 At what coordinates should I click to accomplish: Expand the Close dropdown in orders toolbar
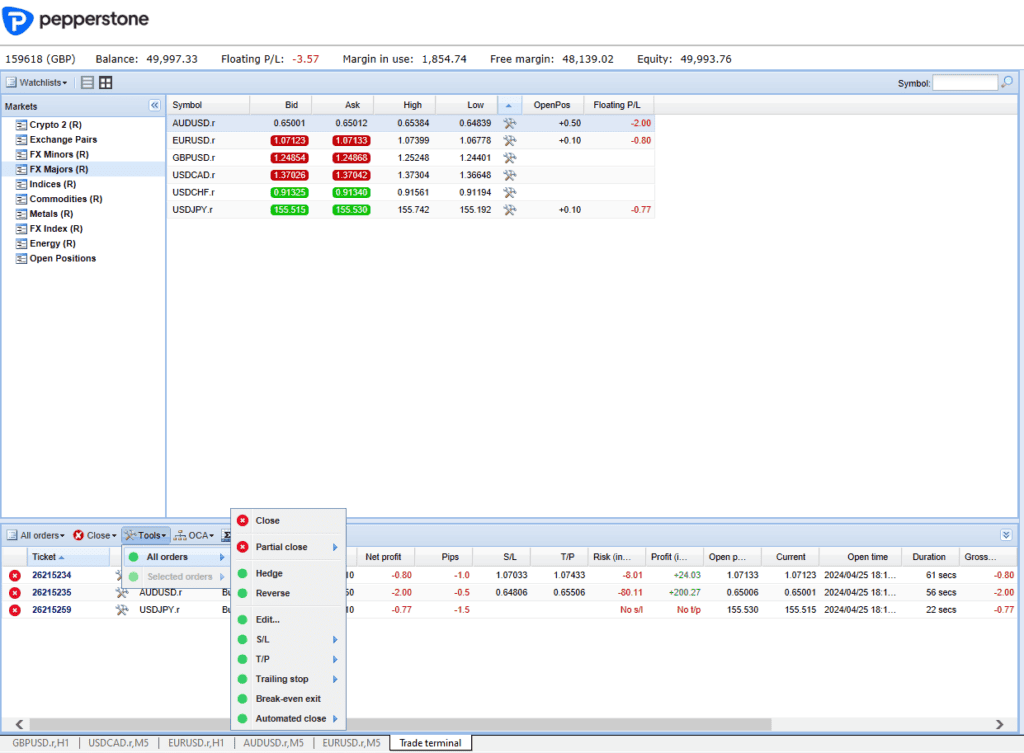click(95, 536)
